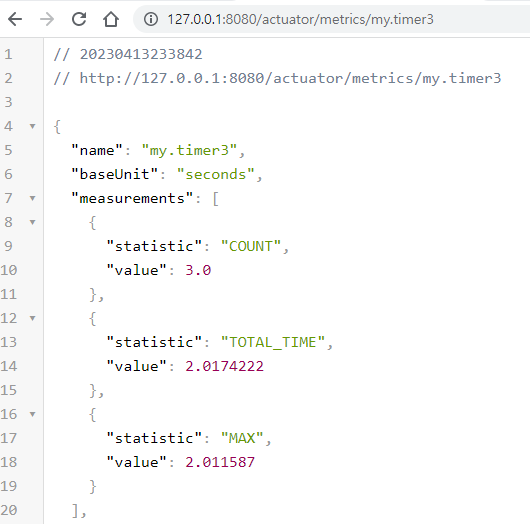This screenshot has width=530, height=524.
Task: Select the "my.timer3" value
Action: click(189, 150)
